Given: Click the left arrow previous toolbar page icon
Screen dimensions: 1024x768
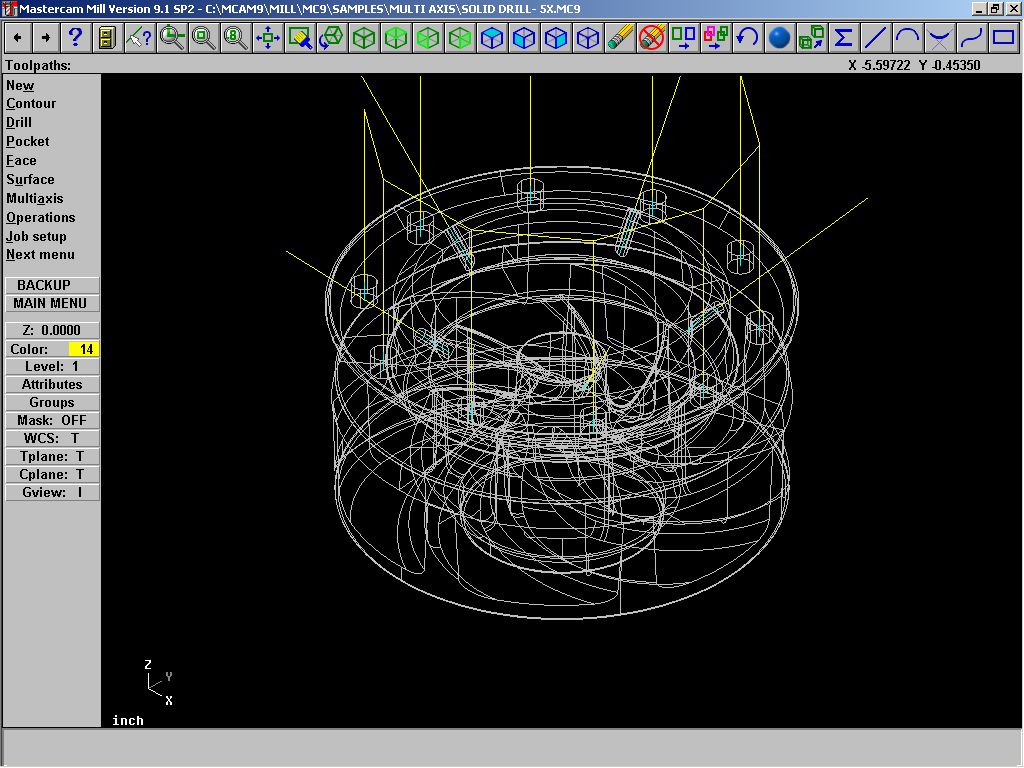Looking at the screenshot, I should pyautogui.click(x=18, y=37).
